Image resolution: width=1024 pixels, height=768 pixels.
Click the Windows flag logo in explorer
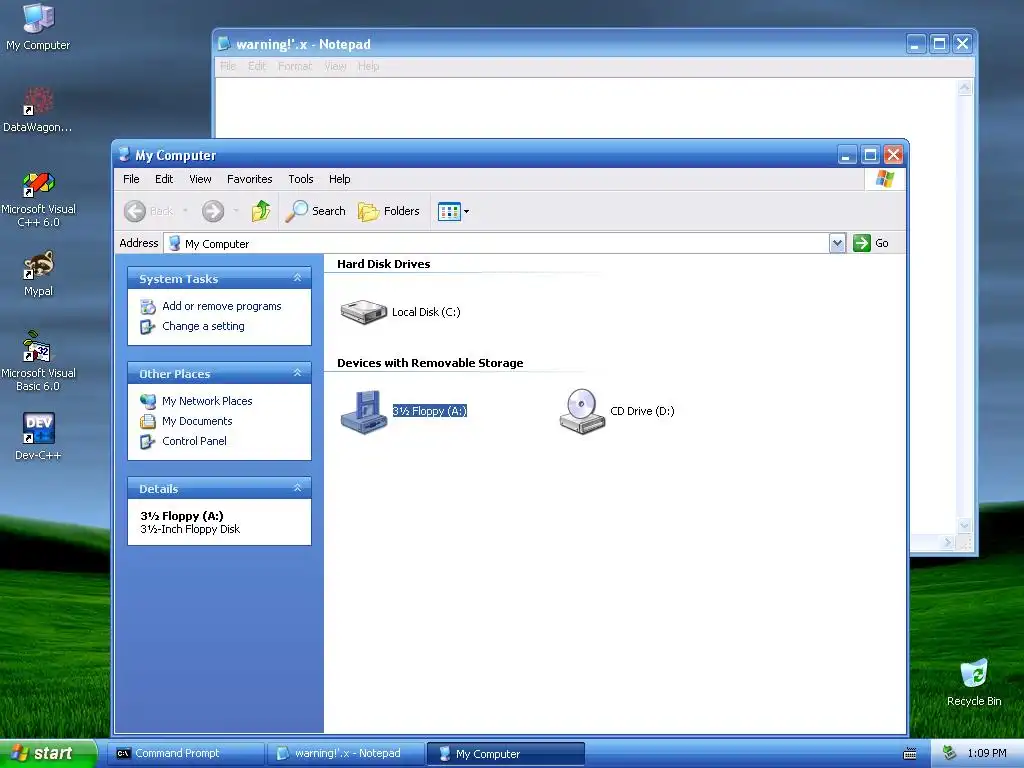click(x=885, y=179)
